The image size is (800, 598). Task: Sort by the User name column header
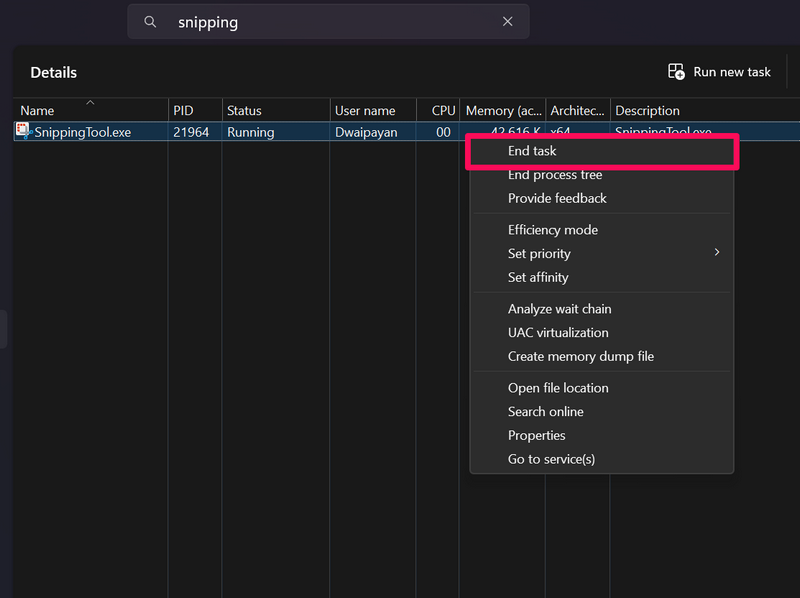365,111
